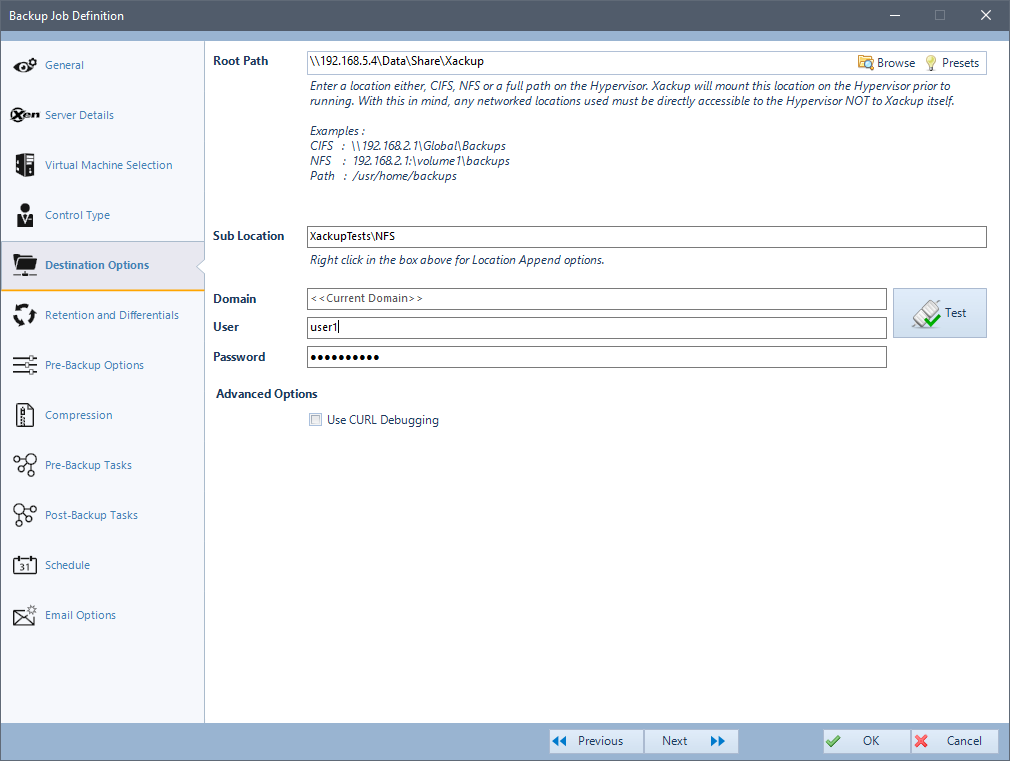This screenshot has height=761, width=1010.
Task: Click the Pre-Backup Tasks nodes icon
Action: pyautogui.click(x=25, y=465)
